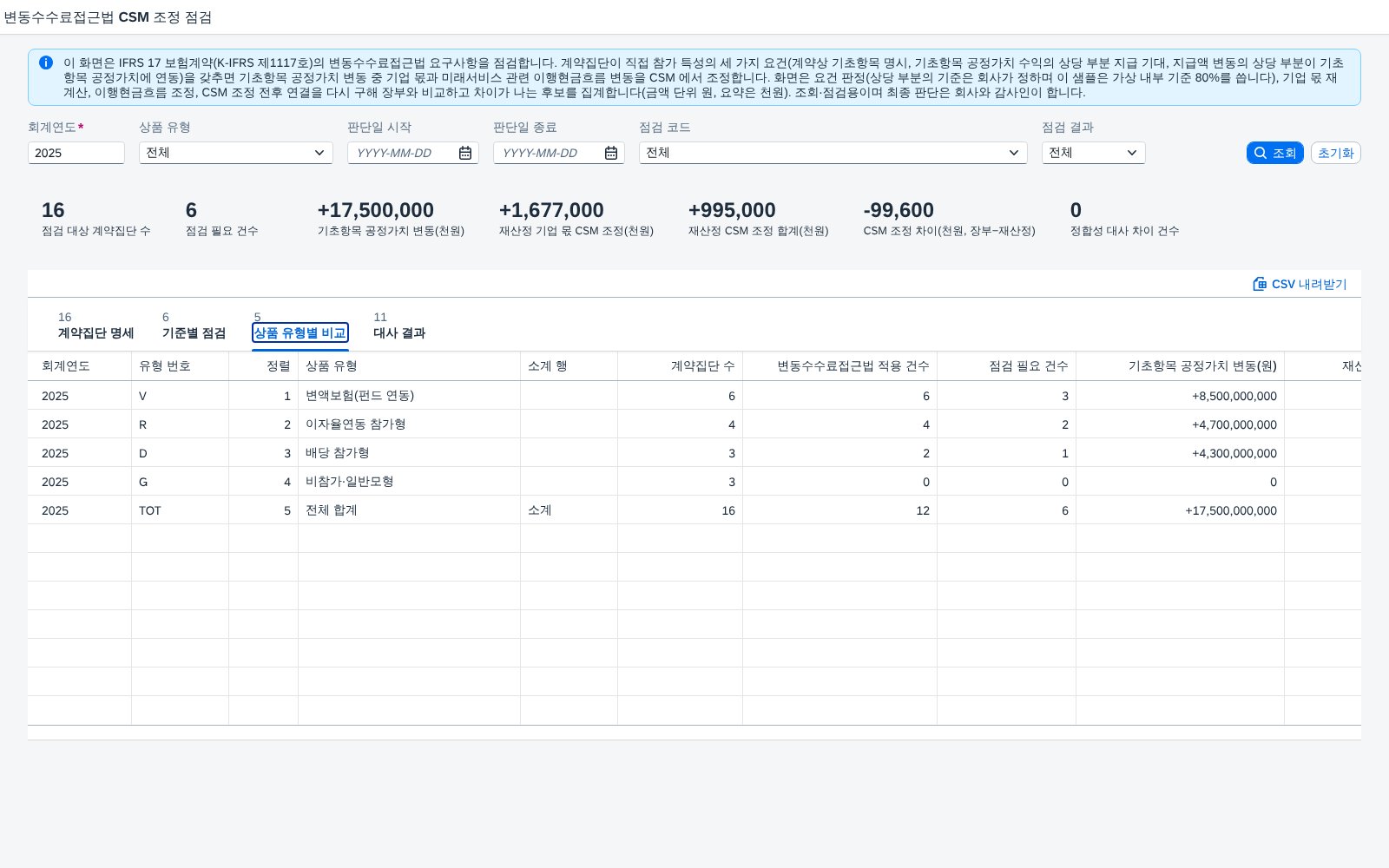This screenshot has height=868, width=1389.
Task: Select the 이자율연동 참가형 row cell
Action: (x=410, y=424)
